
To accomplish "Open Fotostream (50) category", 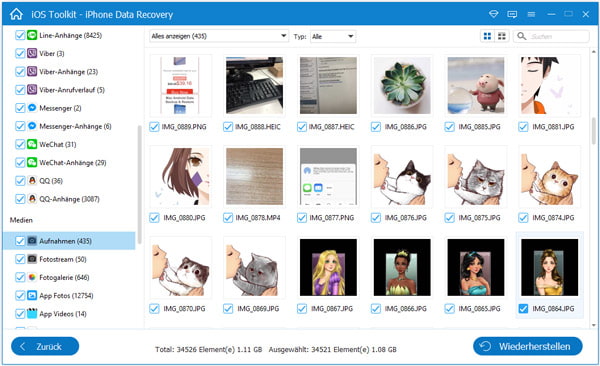I will pos(63,259).
